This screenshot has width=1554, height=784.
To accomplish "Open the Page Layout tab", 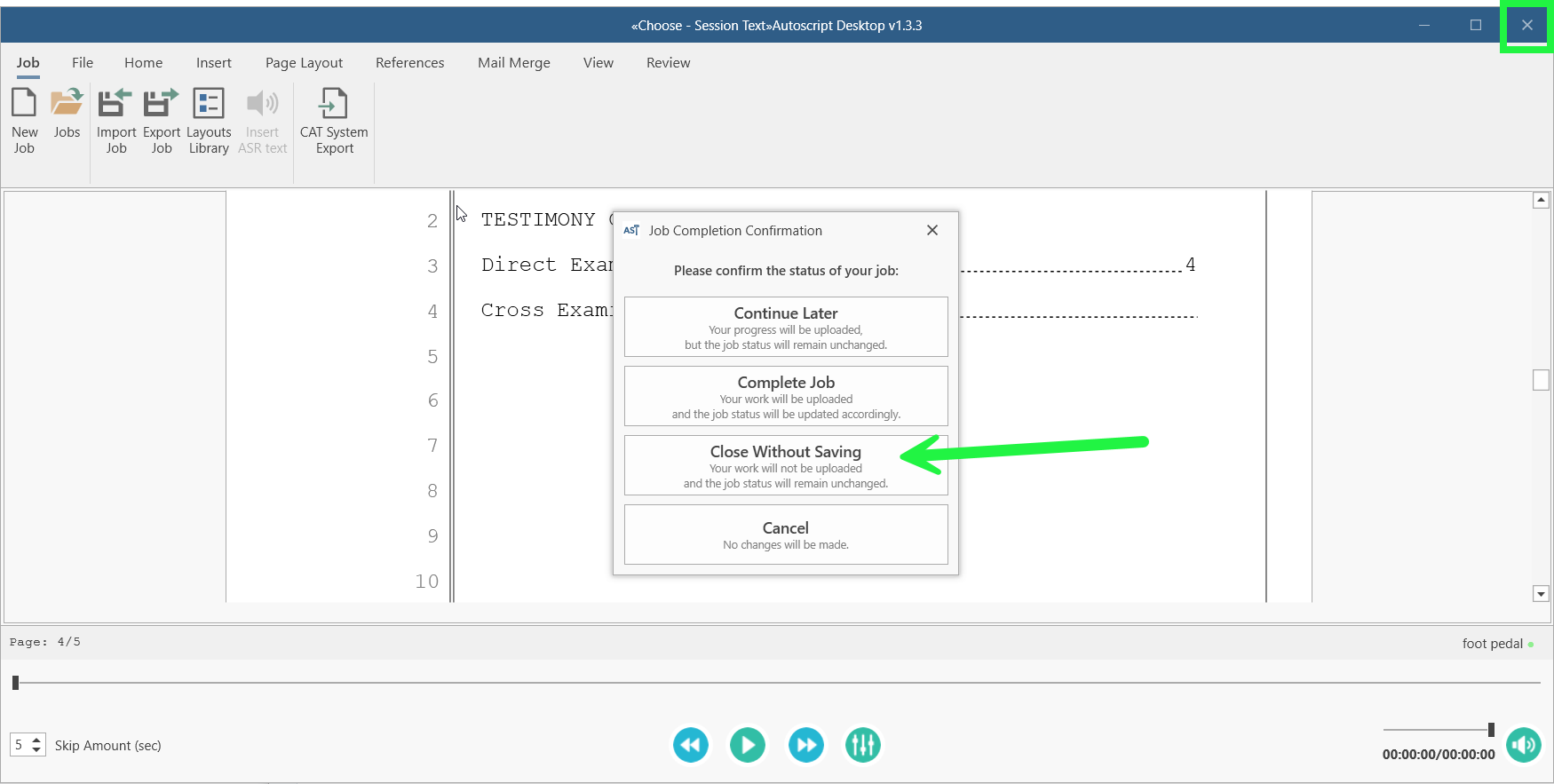I will (x=304, y=63).
